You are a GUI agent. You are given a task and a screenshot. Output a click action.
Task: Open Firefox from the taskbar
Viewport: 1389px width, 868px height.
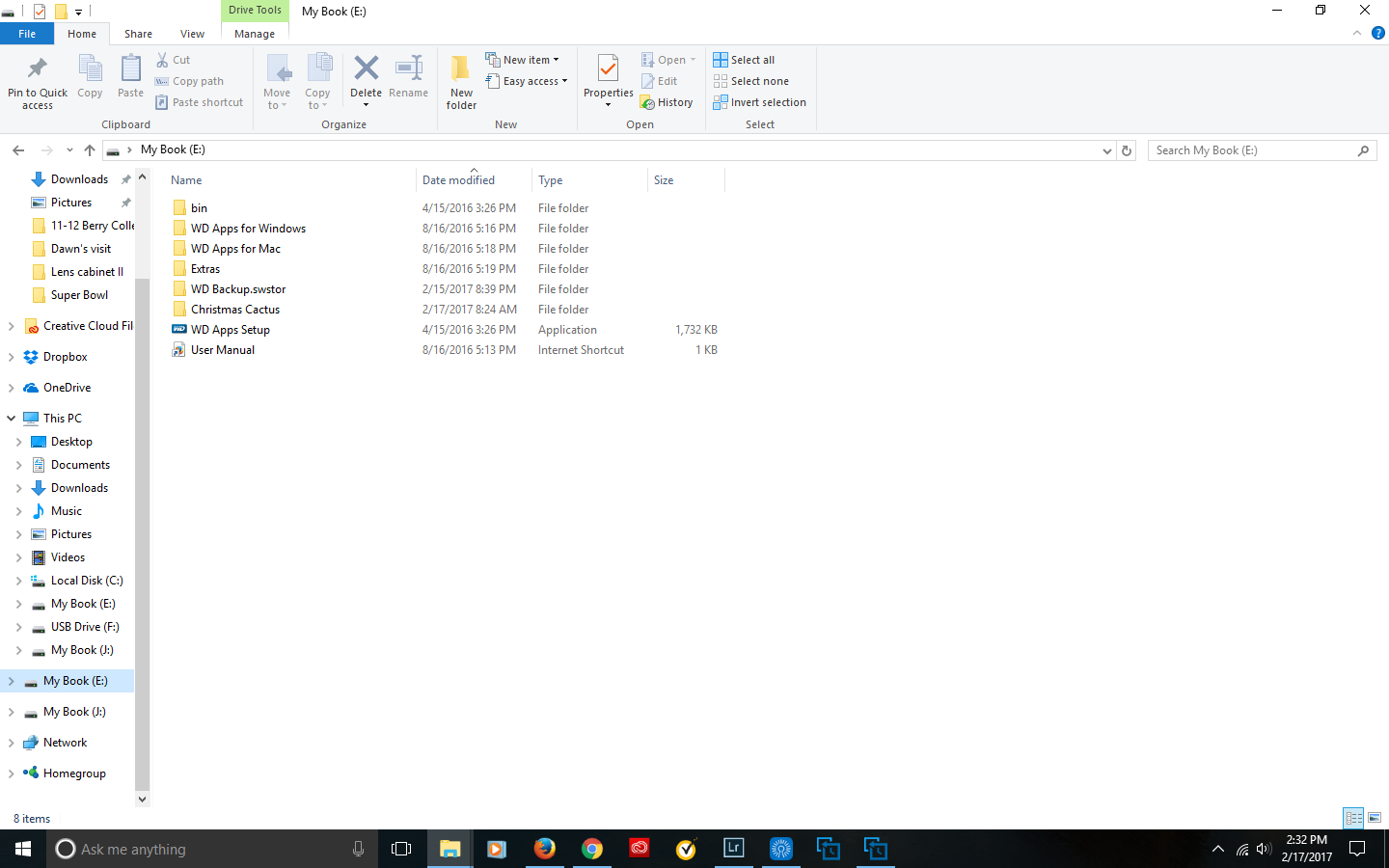coord(545,849)
